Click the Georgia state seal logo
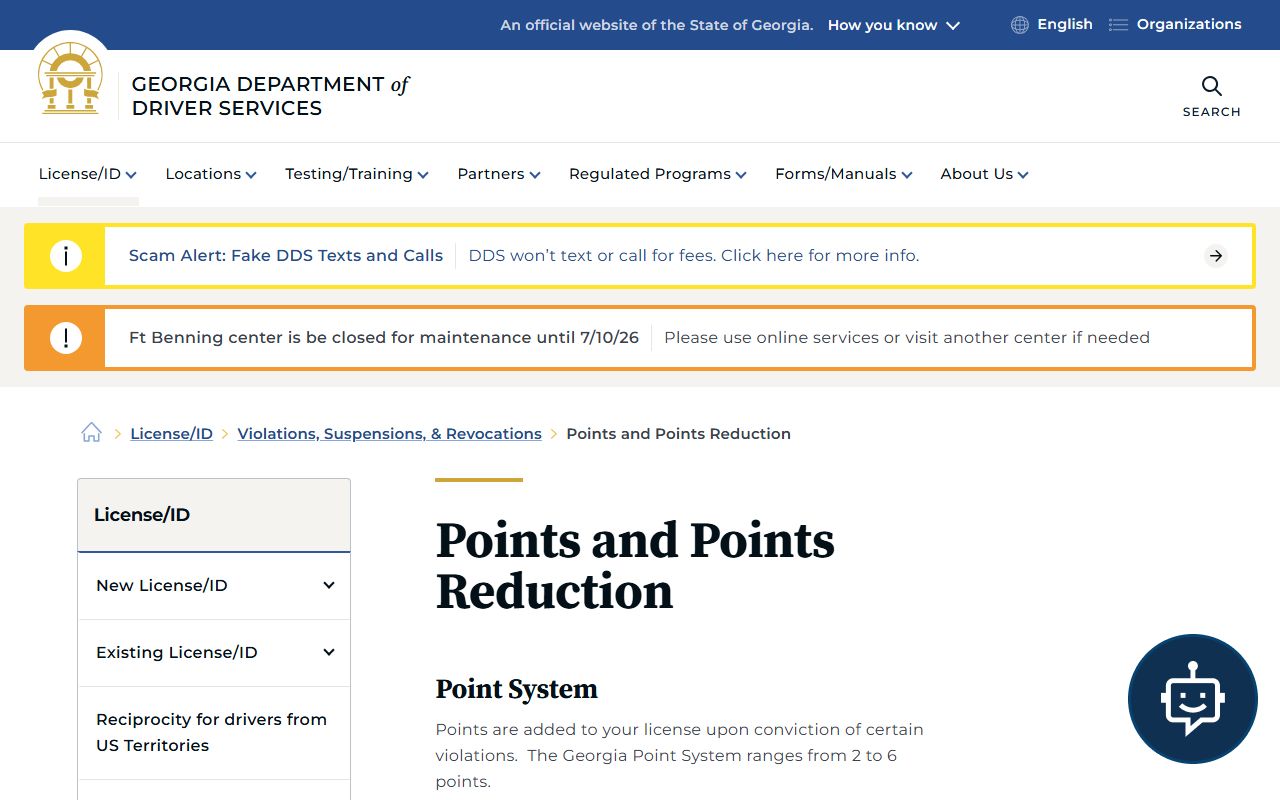The image size is (1280, 800). coord(70,79)
